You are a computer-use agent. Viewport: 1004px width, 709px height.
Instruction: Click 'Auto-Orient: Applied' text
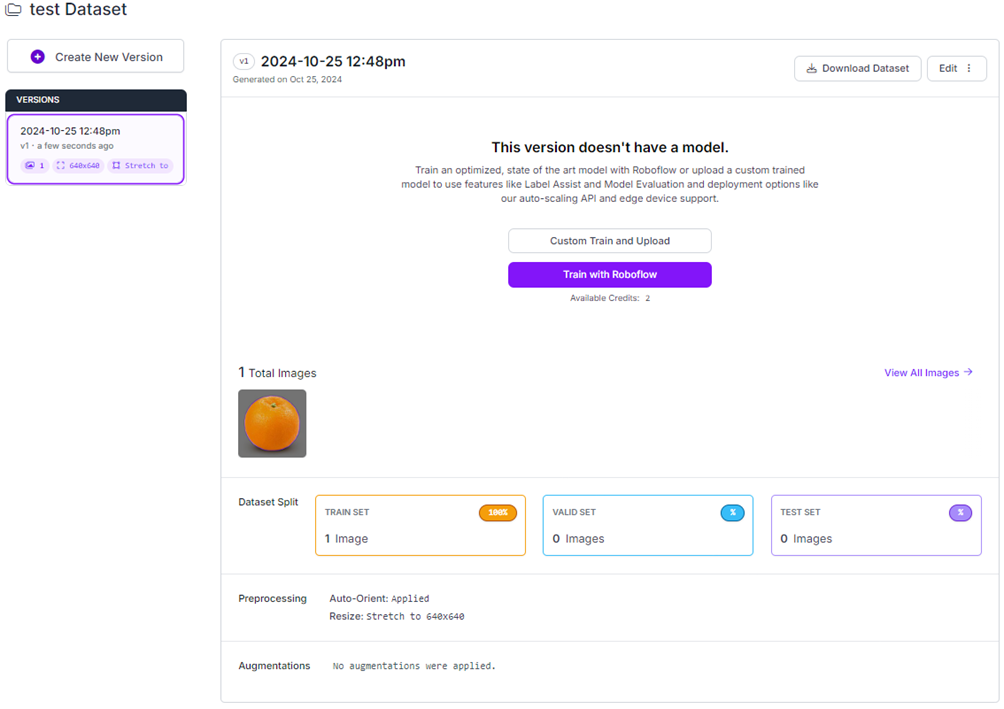tap(379, 598)
